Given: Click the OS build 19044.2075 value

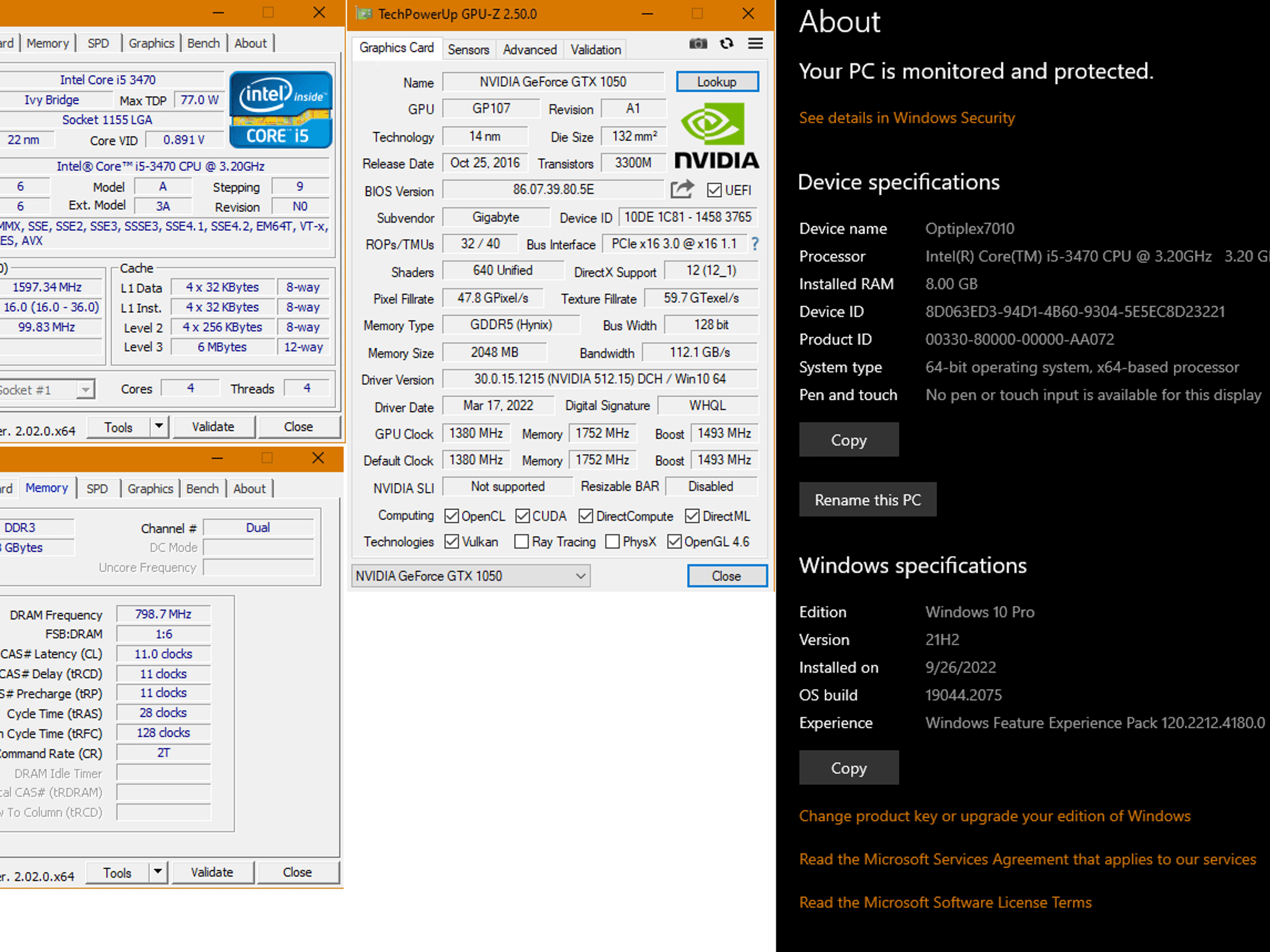Looking at the screenshot, I should (x=964, y=695).
